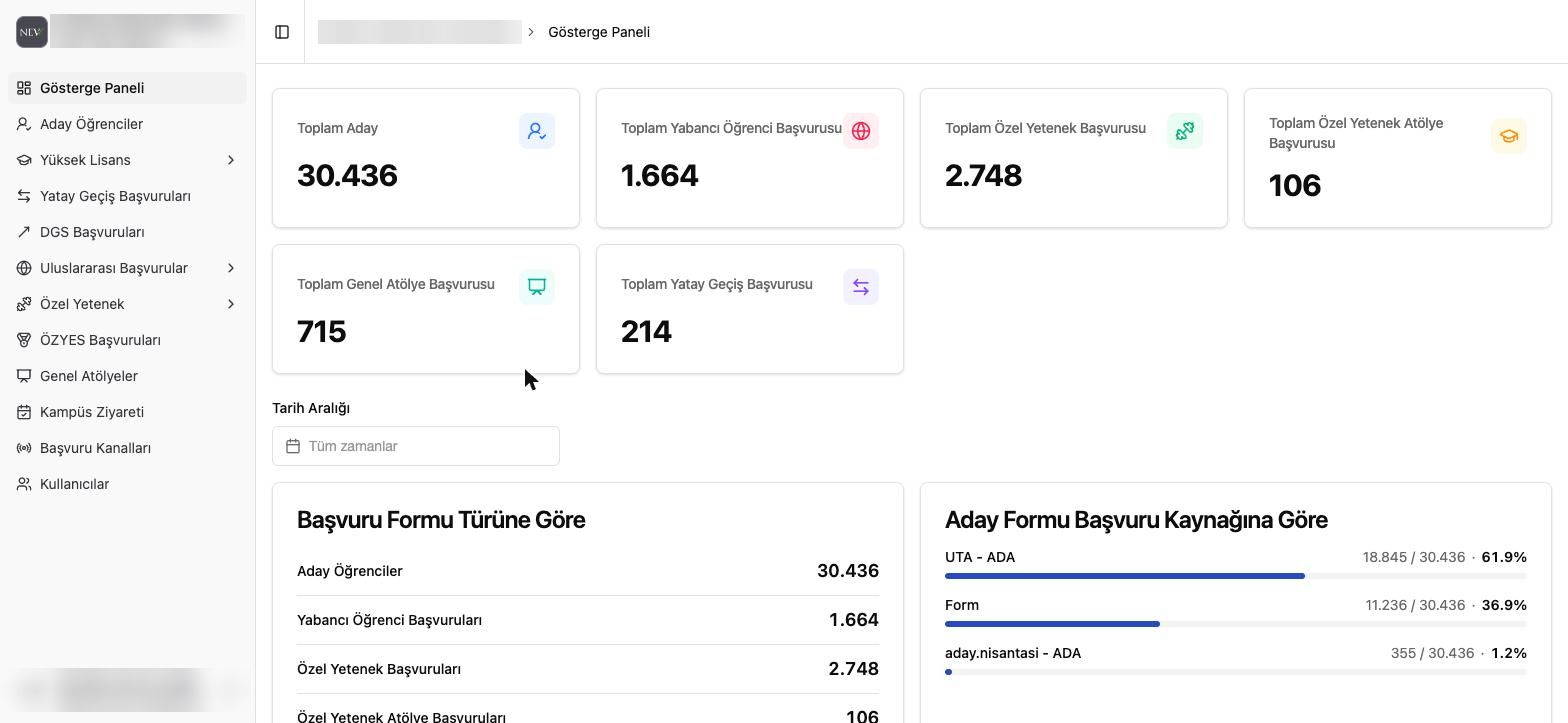
Task: Open Kampüs Ziyareti section
Action: [x=128, y=412]
